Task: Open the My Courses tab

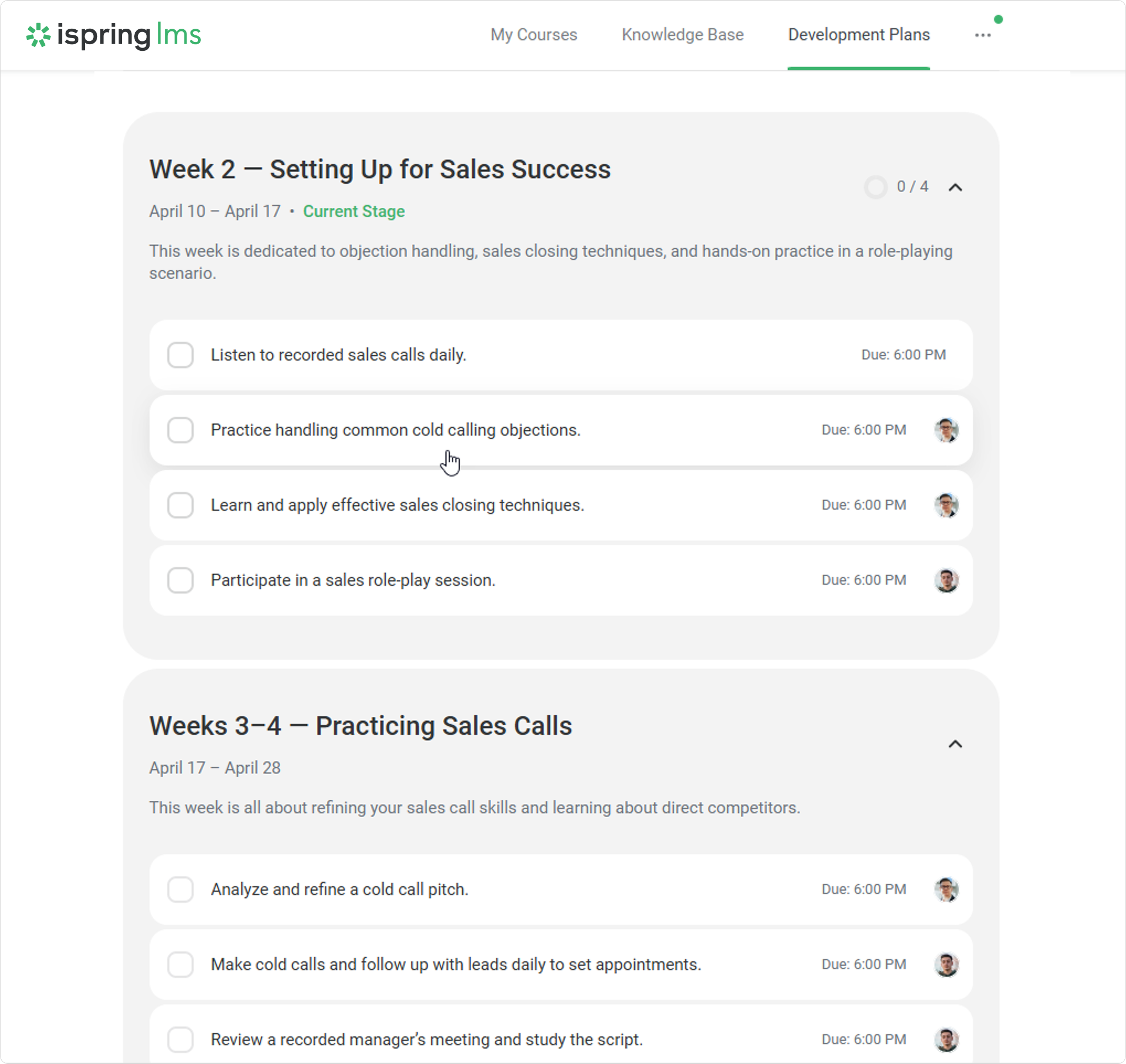Action: 534,35
